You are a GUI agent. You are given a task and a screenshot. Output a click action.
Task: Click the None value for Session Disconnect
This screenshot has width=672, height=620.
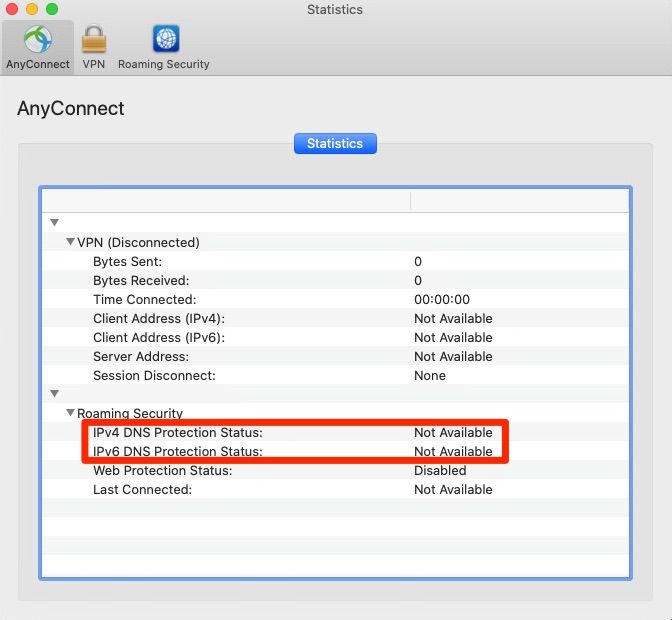pyautogui.click(x=430, y=375)
